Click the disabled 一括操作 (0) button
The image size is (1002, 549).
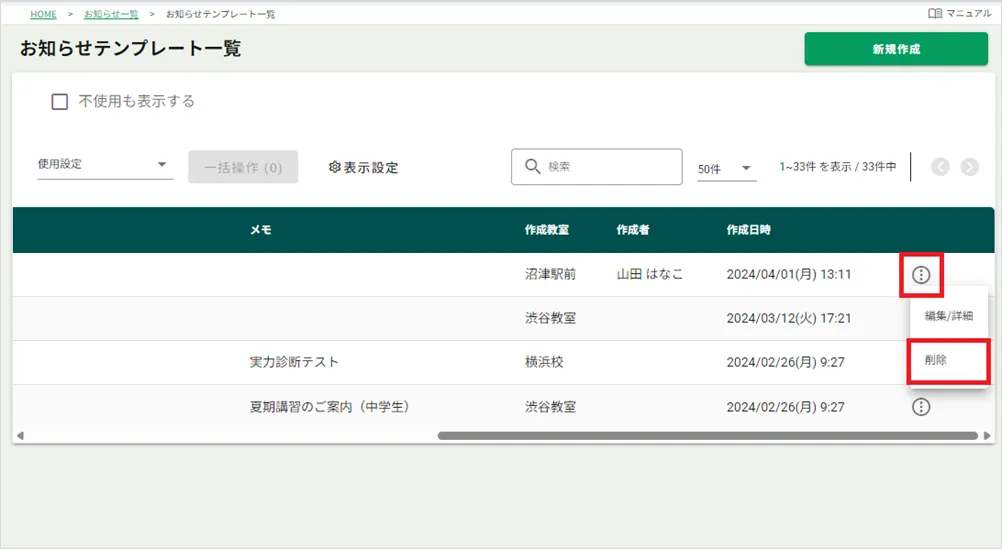pyautogui.click(x=243, y=167)
